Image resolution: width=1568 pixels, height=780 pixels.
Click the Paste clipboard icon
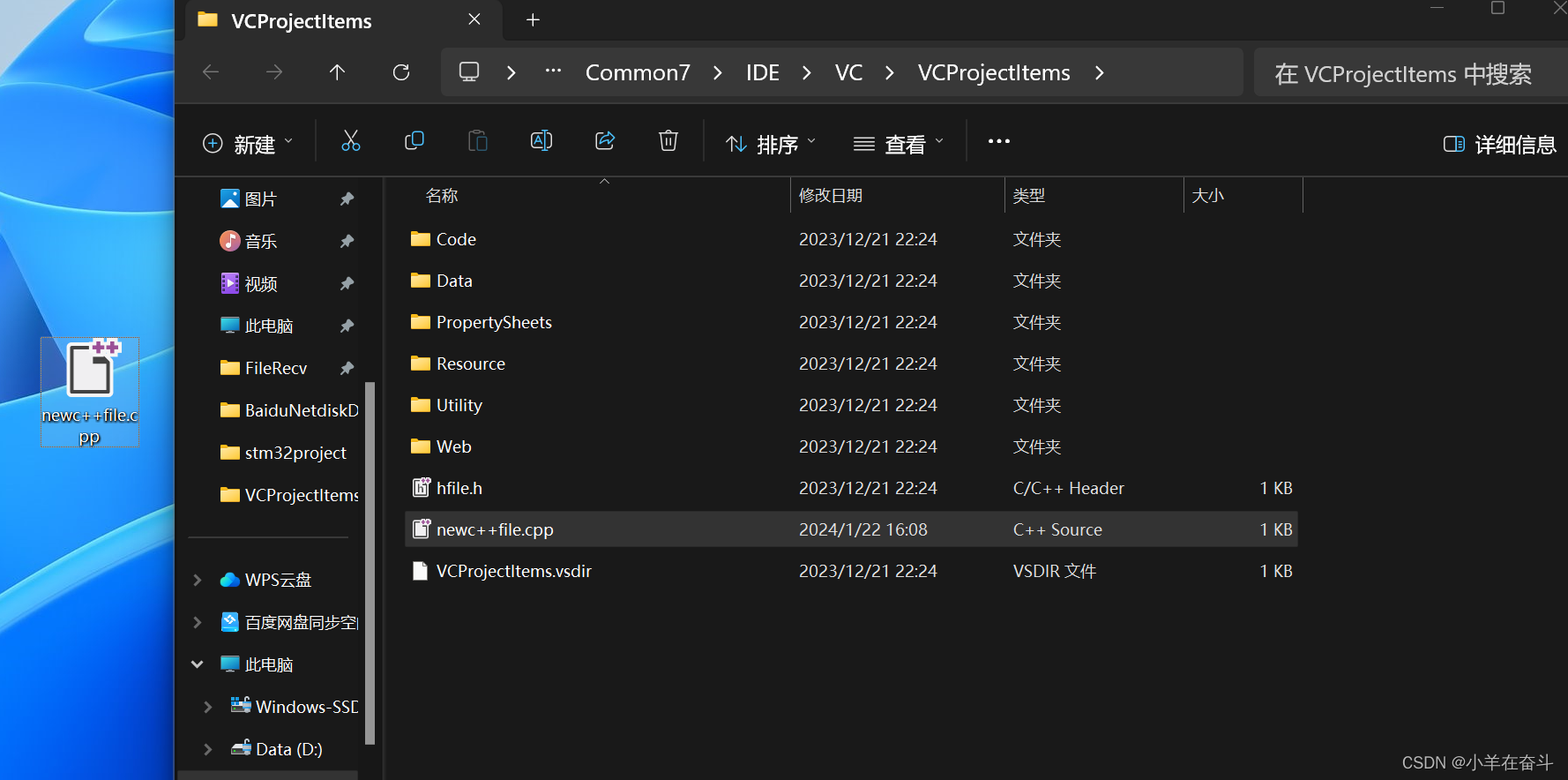478,141
